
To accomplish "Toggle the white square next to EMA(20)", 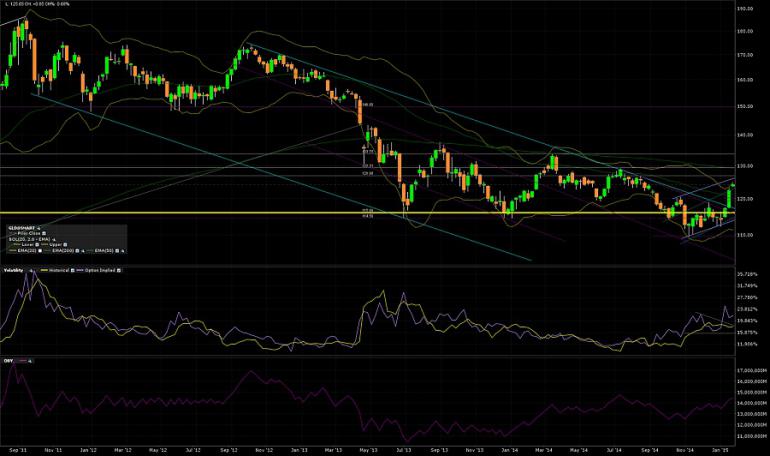I will [40, 251].
